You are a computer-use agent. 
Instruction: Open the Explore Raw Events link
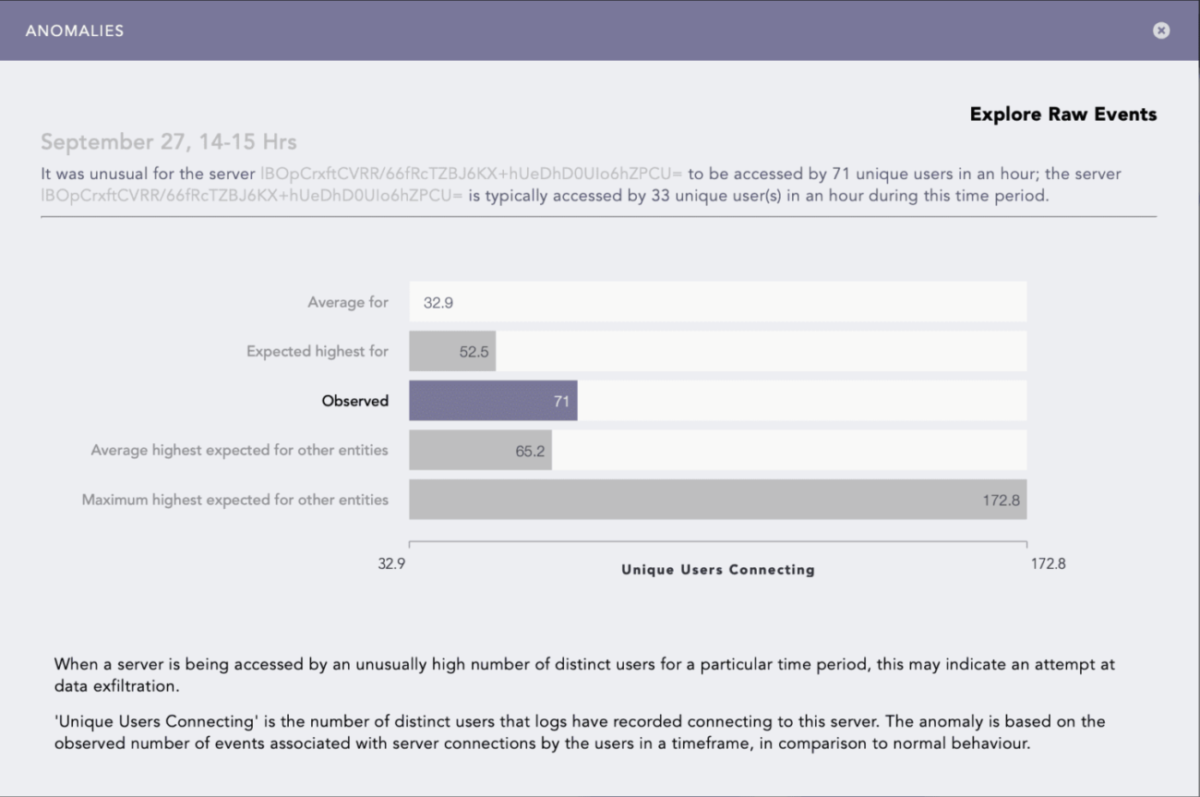(x=1063, y=114)
